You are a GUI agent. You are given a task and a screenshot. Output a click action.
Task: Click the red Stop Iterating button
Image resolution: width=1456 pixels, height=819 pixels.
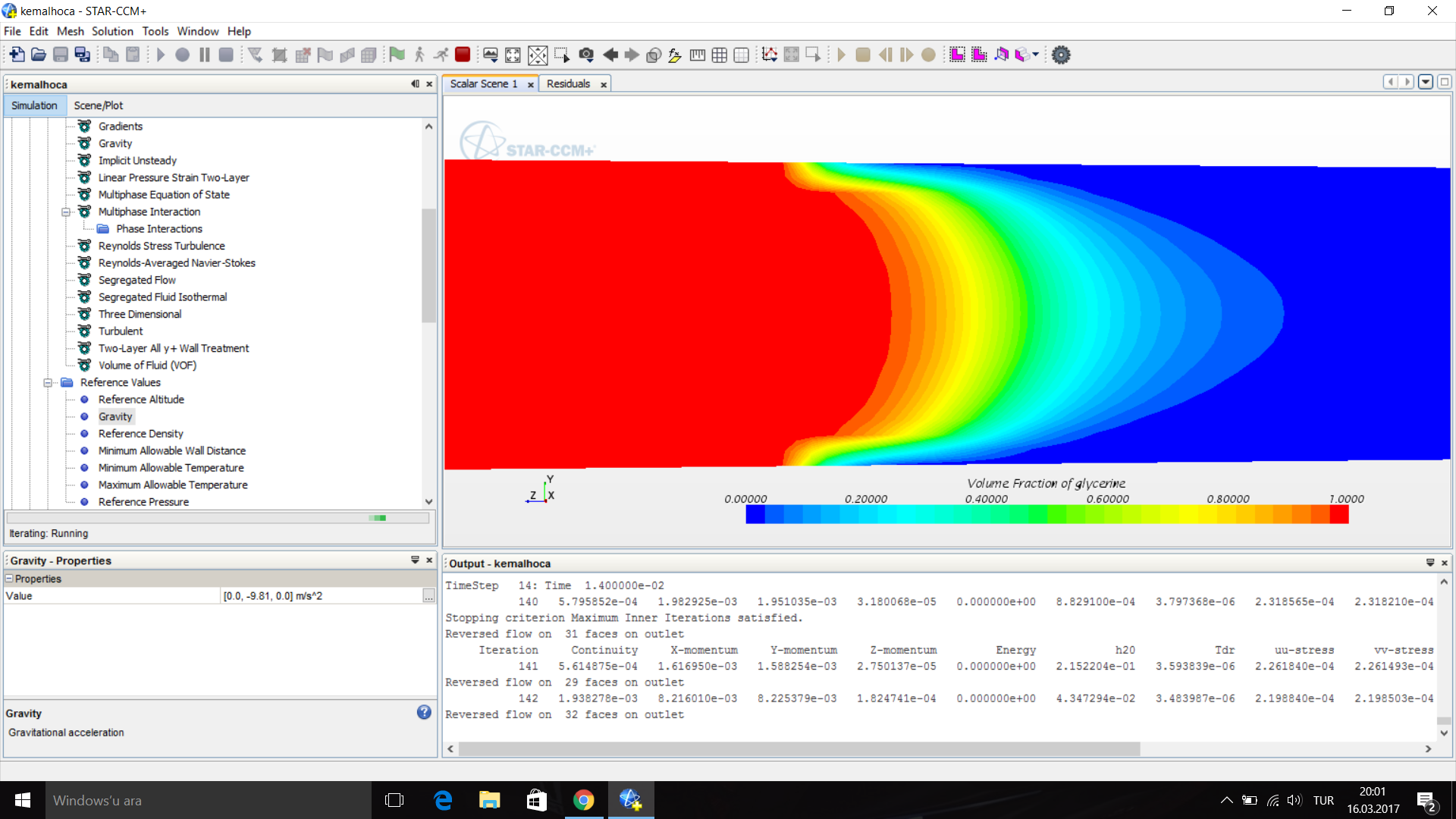click(x=463, y=55)
